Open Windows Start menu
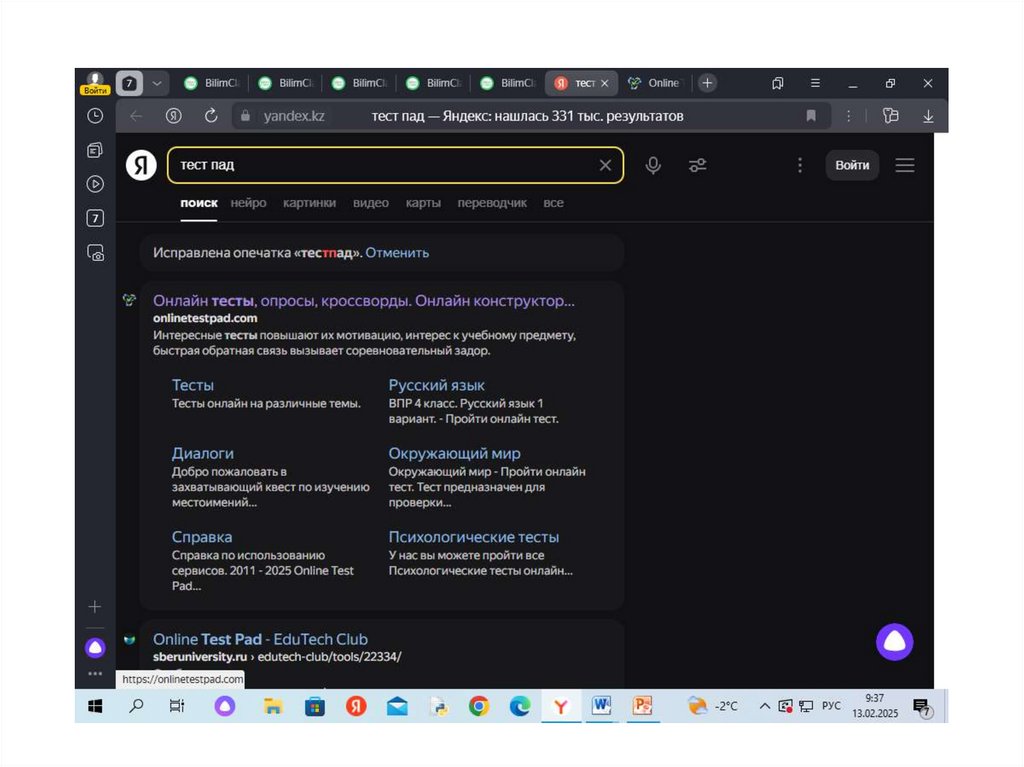Viewport: 1024px width, 767px height. (95, 706)
